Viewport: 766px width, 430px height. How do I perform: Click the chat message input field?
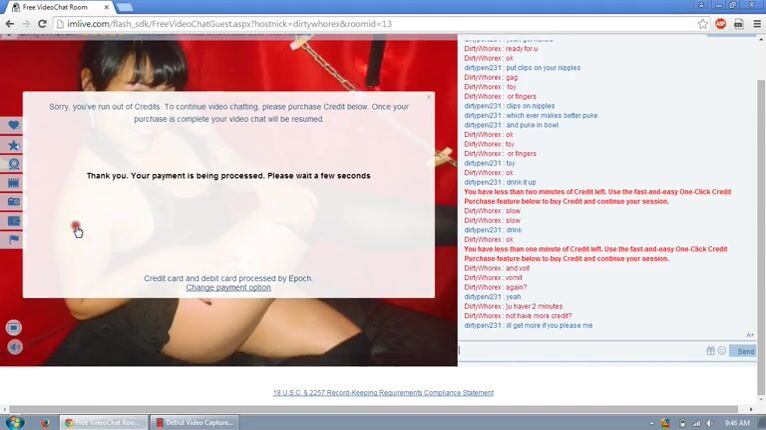pyautogui.click(x=580, y=351)
